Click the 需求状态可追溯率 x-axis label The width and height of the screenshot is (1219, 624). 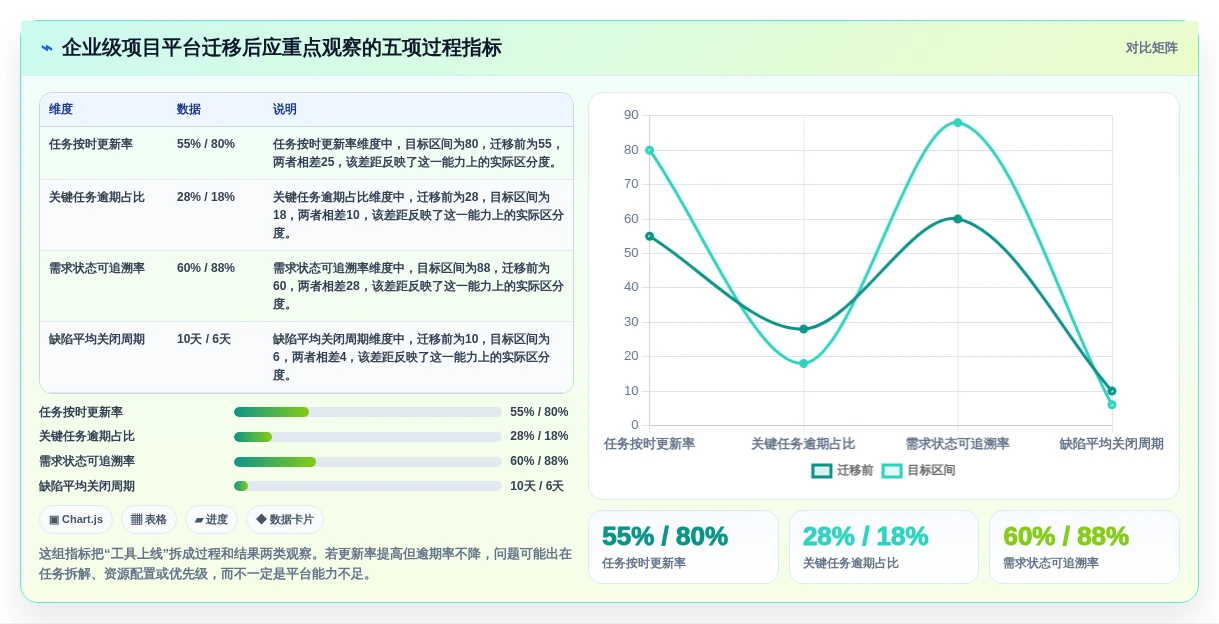coord(958,444)
